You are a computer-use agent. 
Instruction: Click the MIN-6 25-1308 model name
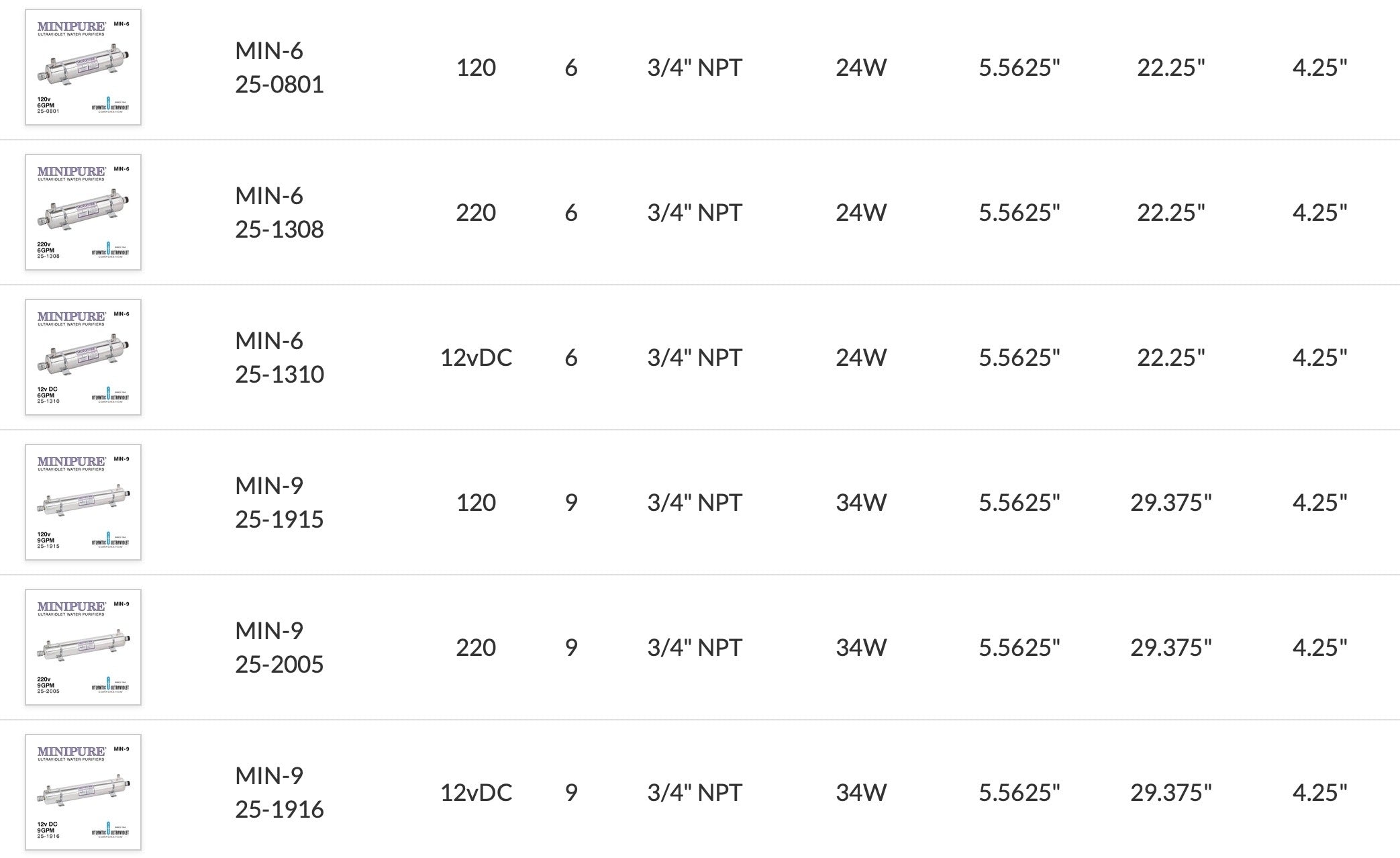tap(279, 212)
